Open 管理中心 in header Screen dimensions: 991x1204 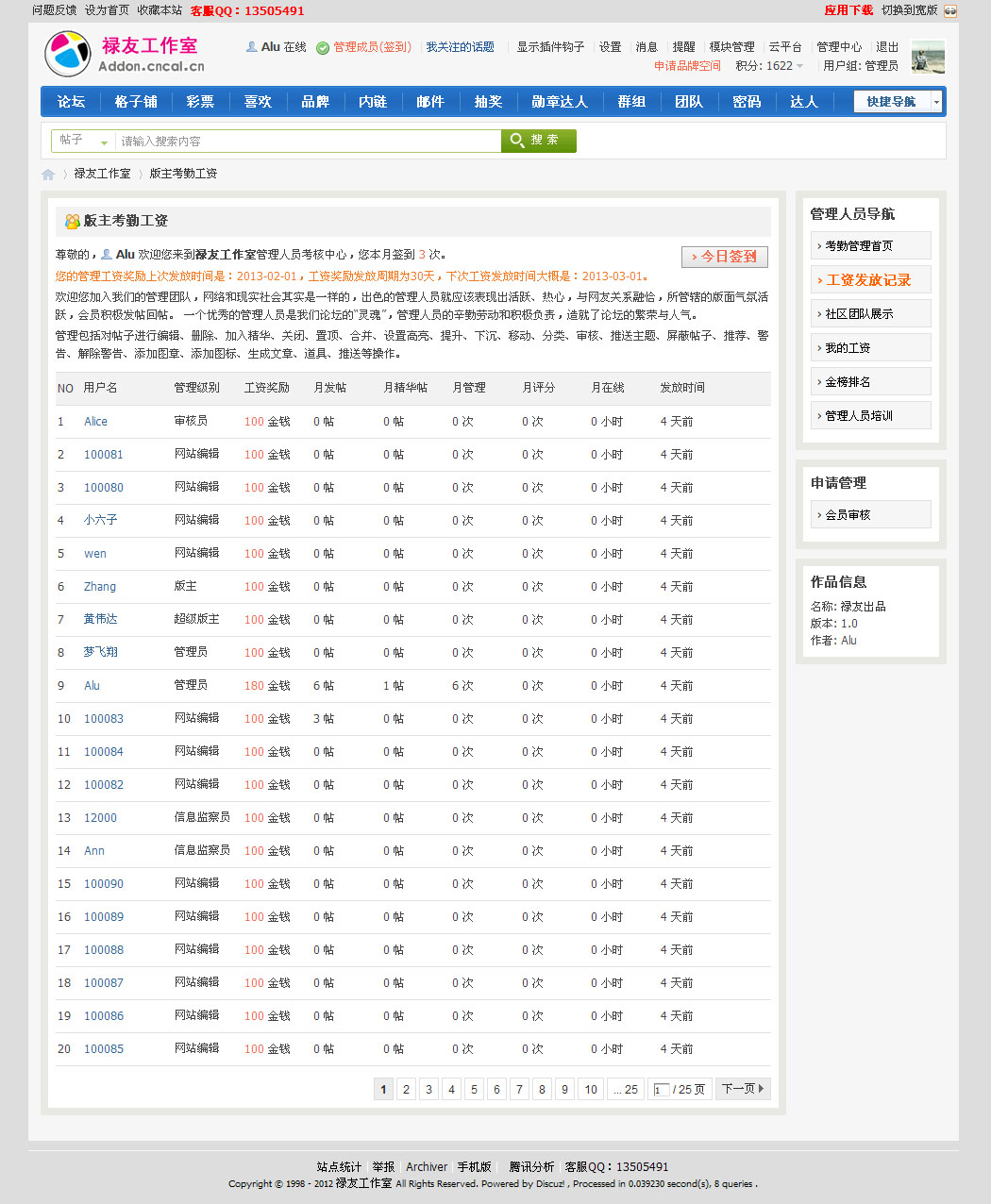click(x=839, y=46)
